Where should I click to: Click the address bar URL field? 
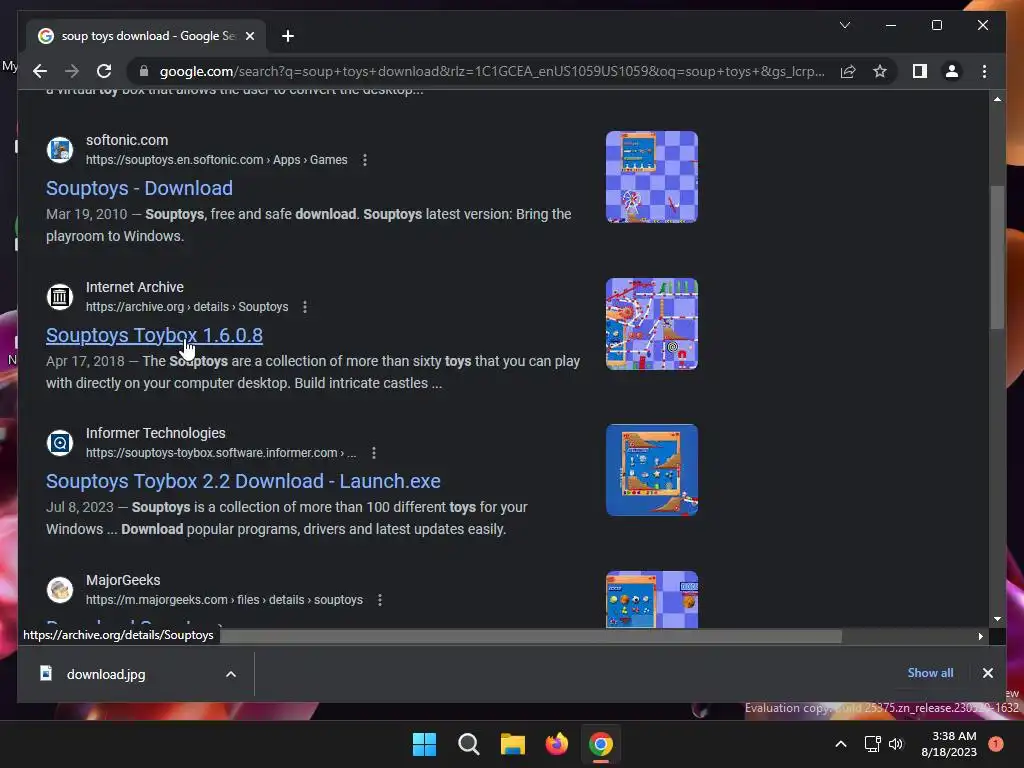pos(492,71)
